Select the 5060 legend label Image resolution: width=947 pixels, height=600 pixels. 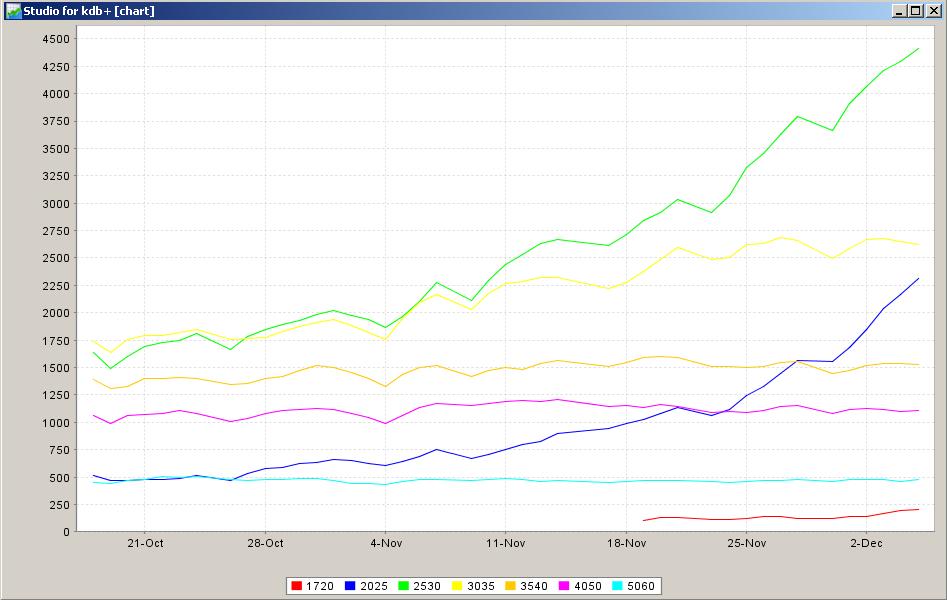click(x=641, y=586)
